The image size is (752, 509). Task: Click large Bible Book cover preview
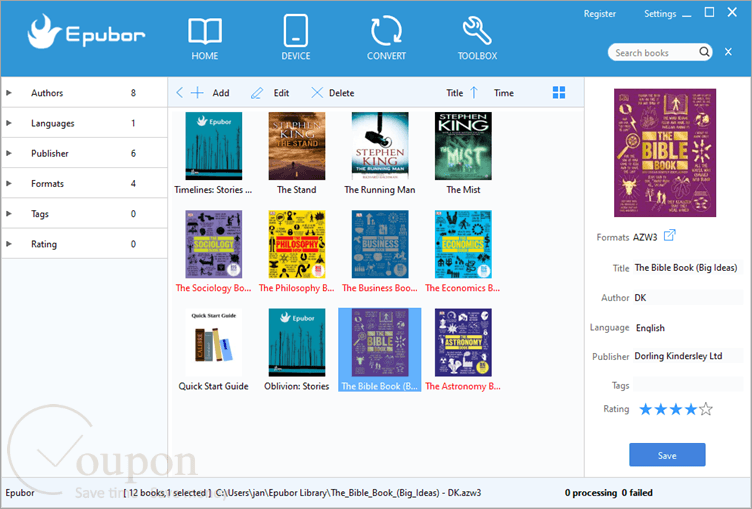[x=665, y=153]
